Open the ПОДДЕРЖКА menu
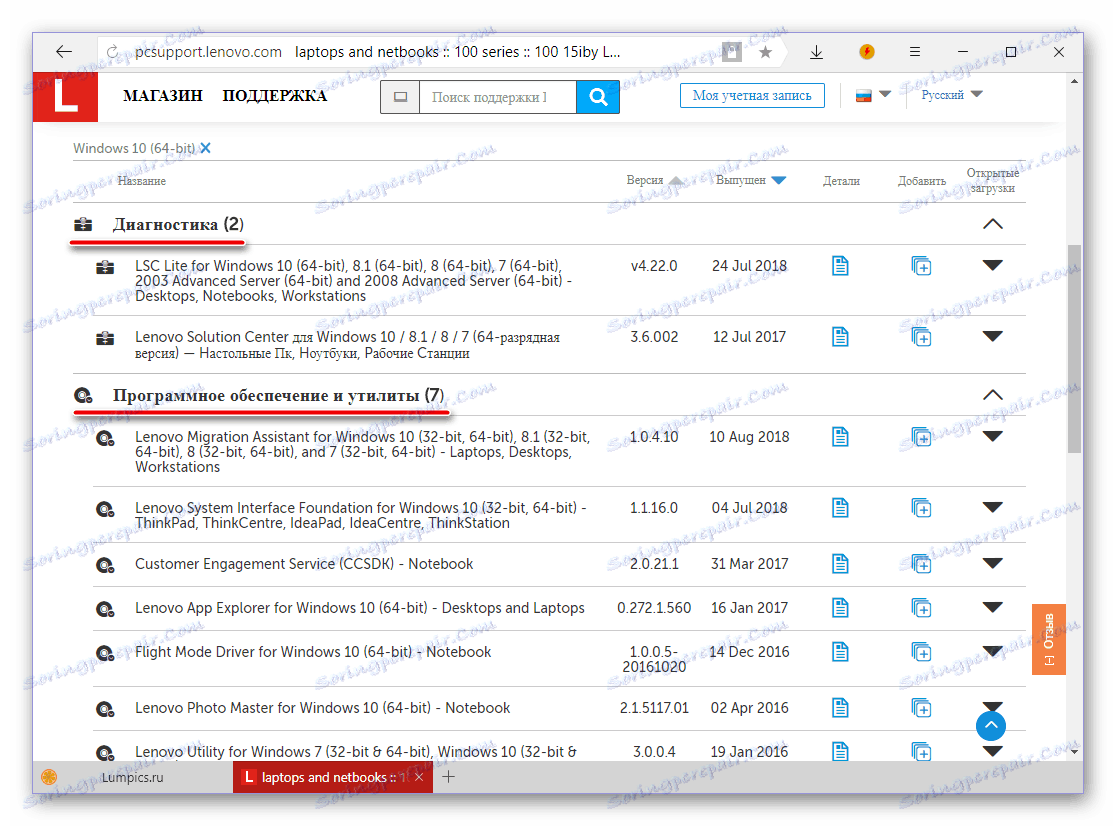The image size is (1116, 826). [x=275, y=96]
